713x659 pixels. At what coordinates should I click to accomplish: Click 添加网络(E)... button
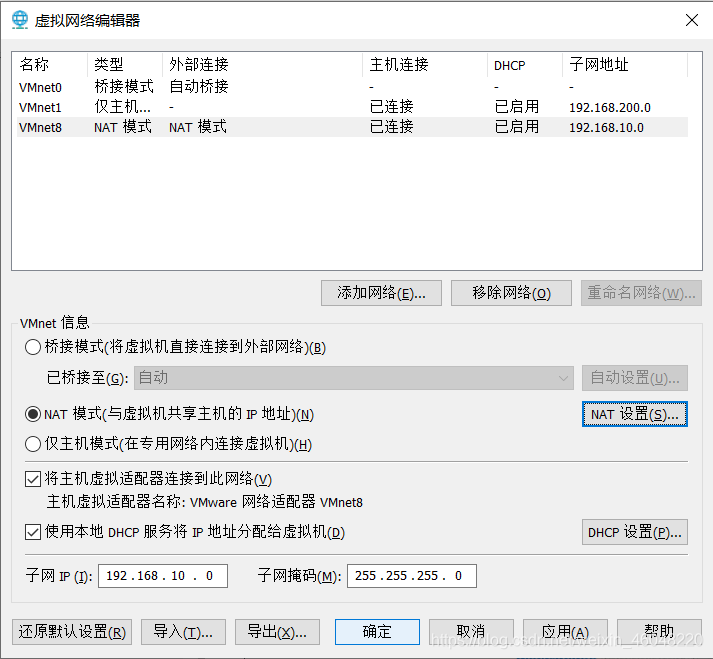[x=381, y=293]
